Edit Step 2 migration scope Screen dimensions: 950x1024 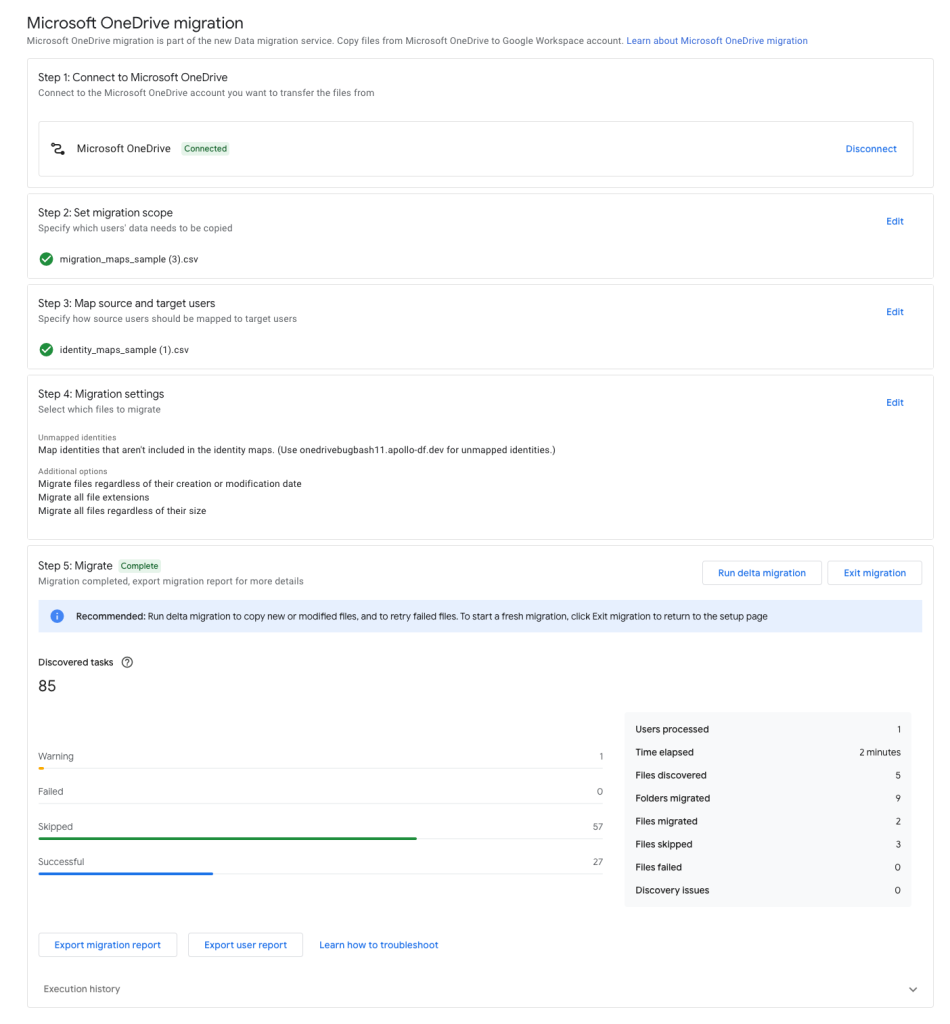tap(894, 221)
